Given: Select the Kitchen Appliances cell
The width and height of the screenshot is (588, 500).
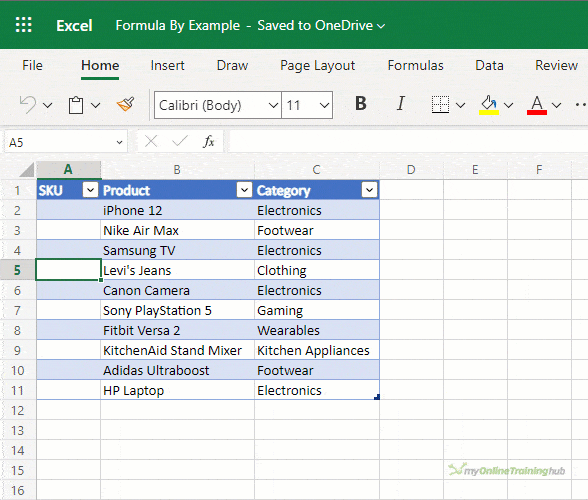Looking at the screenshot, I should click(317, 350).
